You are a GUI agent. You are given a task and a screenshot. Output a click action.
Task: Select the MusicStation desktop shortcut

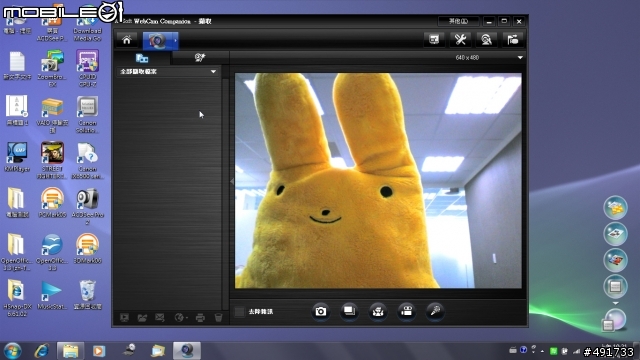(52, 295)
